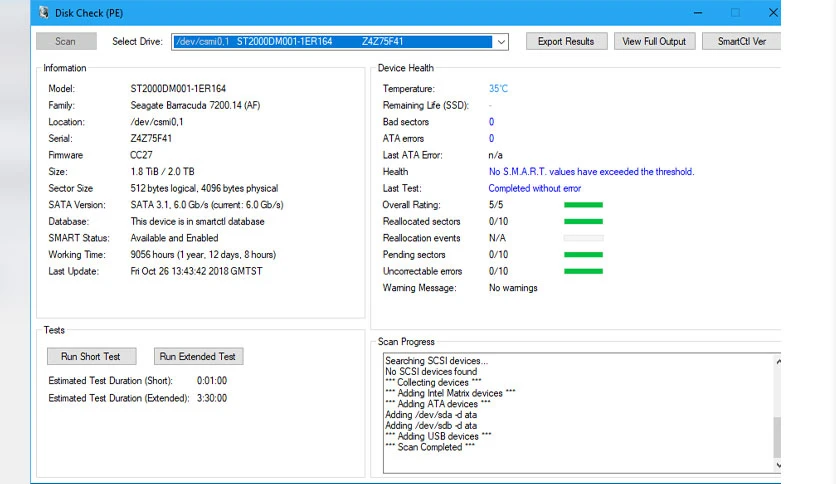Click the 'No SCSI devices found' log line
The image size is (836, 484).
[431, 372]
